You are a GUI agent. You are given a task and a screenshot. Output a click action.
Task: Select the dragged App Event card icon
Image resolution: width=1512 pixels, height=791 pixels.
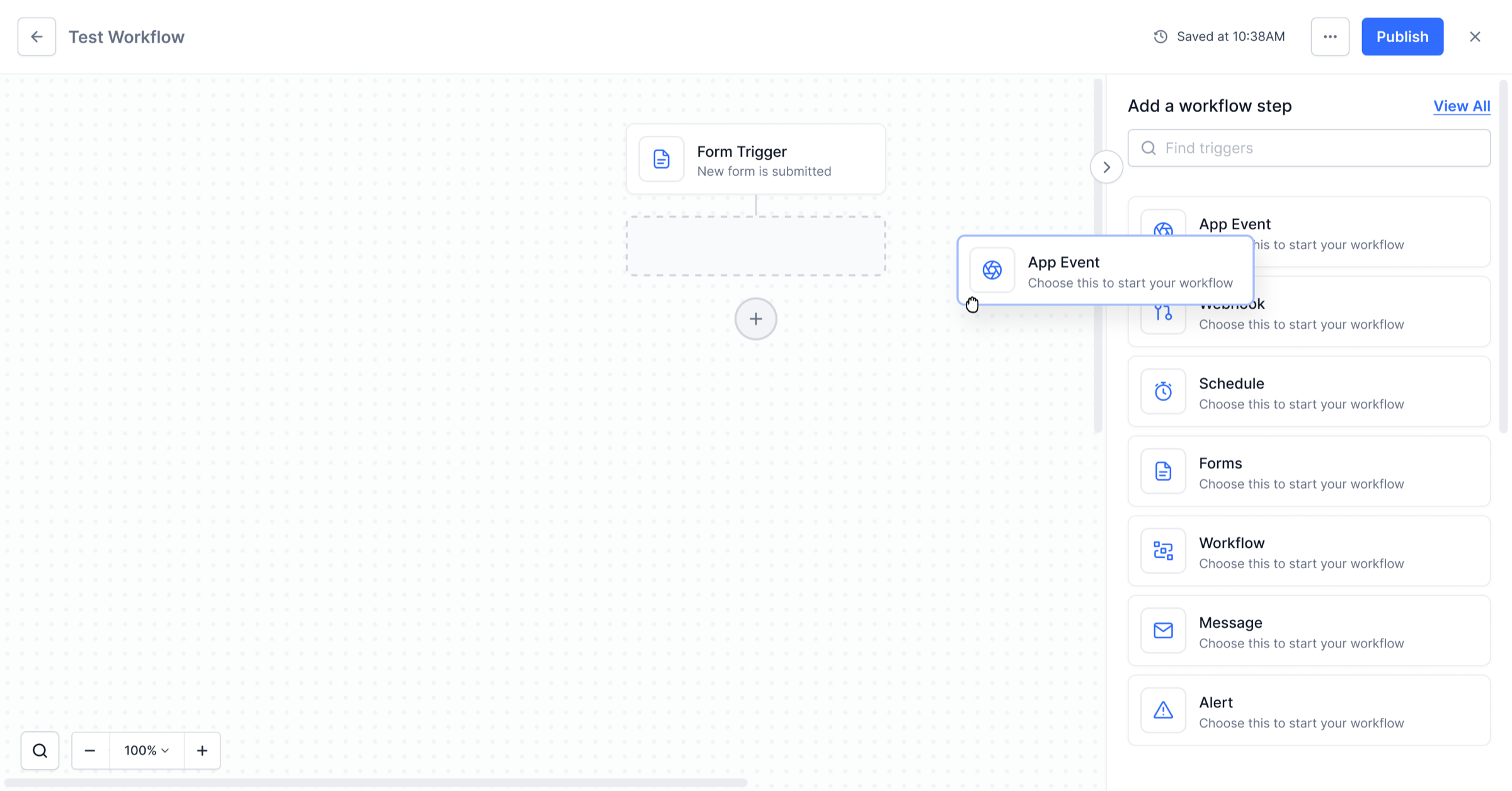pyautogui.click(x=992, y=270)
